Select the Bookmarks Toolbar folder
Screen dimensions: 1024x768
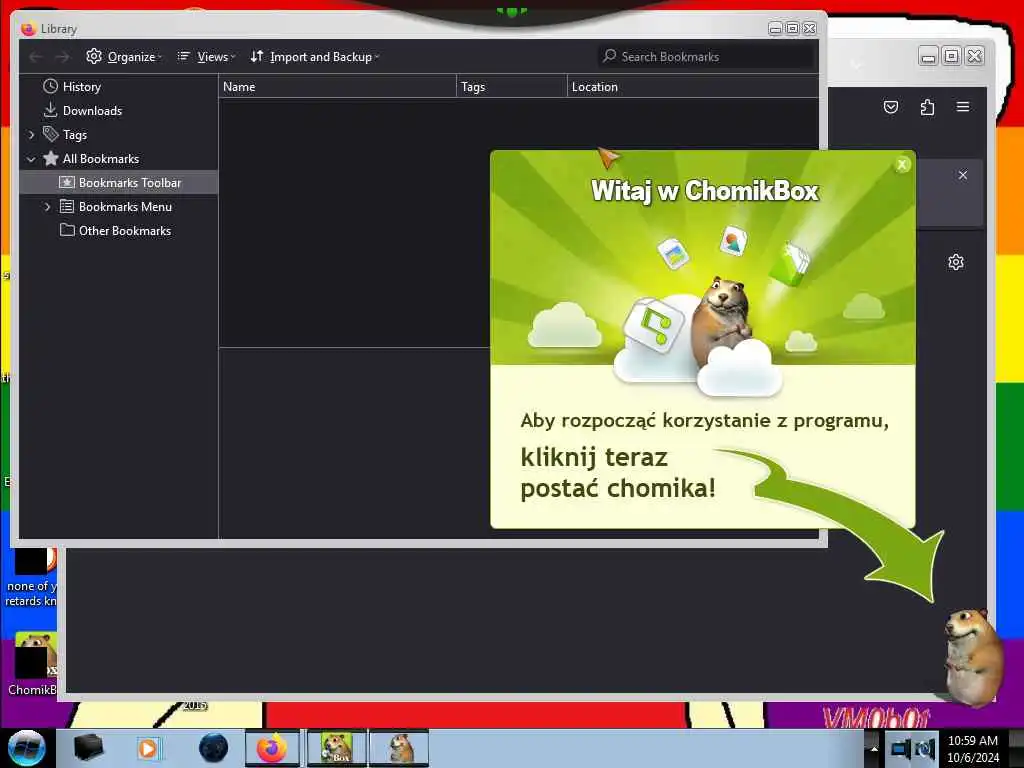pyautogui.click(x=130, y=183)
